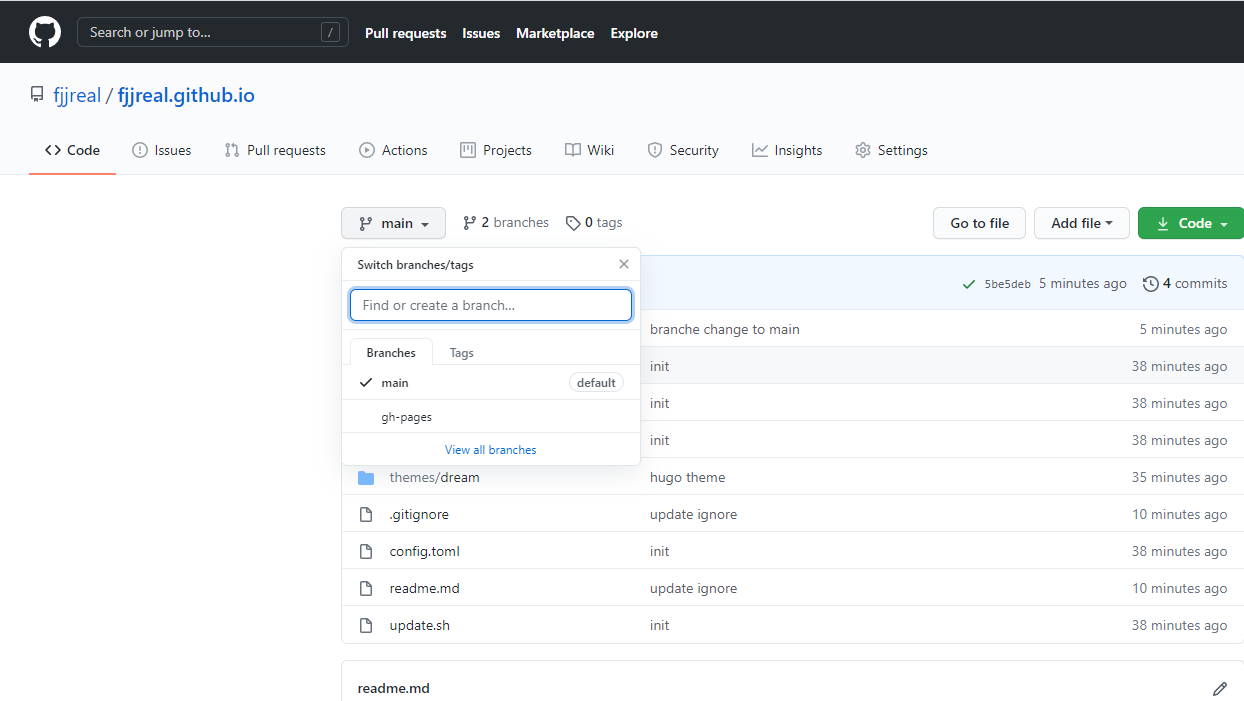Click the config.toml file icon

pyautogui.click(x=366, y=551)
